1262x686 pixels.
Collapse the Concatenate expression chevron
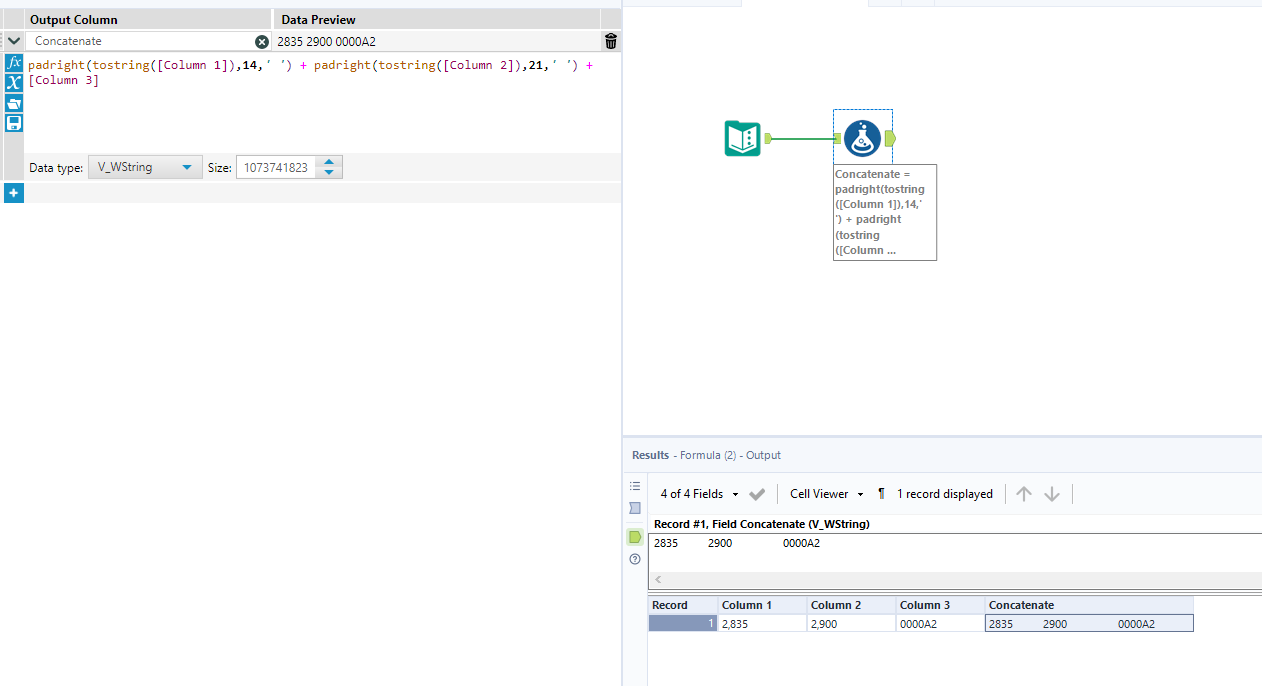[14, 41]
